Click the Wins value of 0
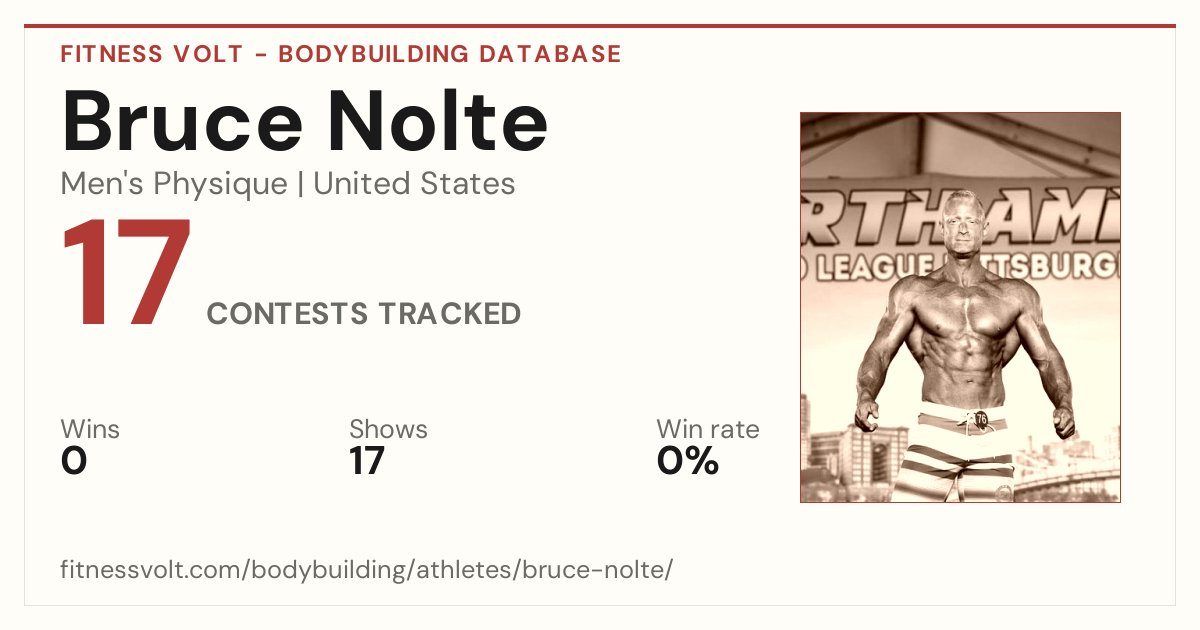 (x=74, y=461)
